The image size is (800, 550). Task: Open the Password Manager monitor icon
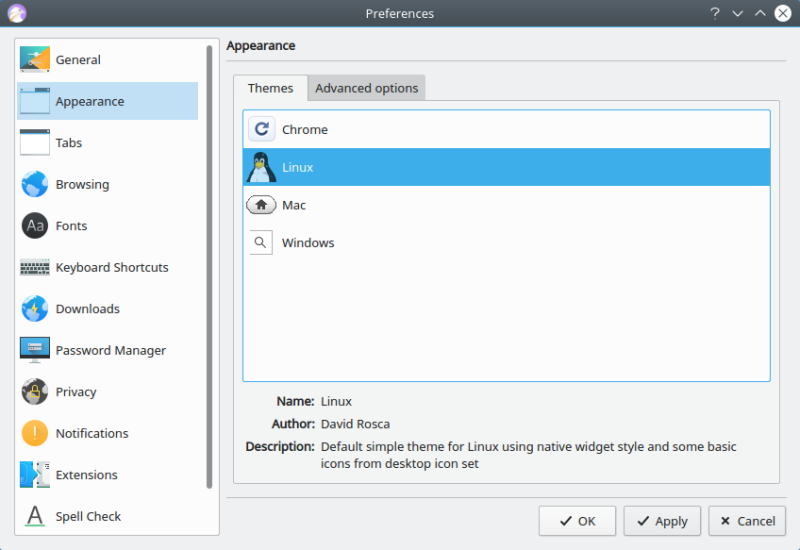(x=35, y=350)
